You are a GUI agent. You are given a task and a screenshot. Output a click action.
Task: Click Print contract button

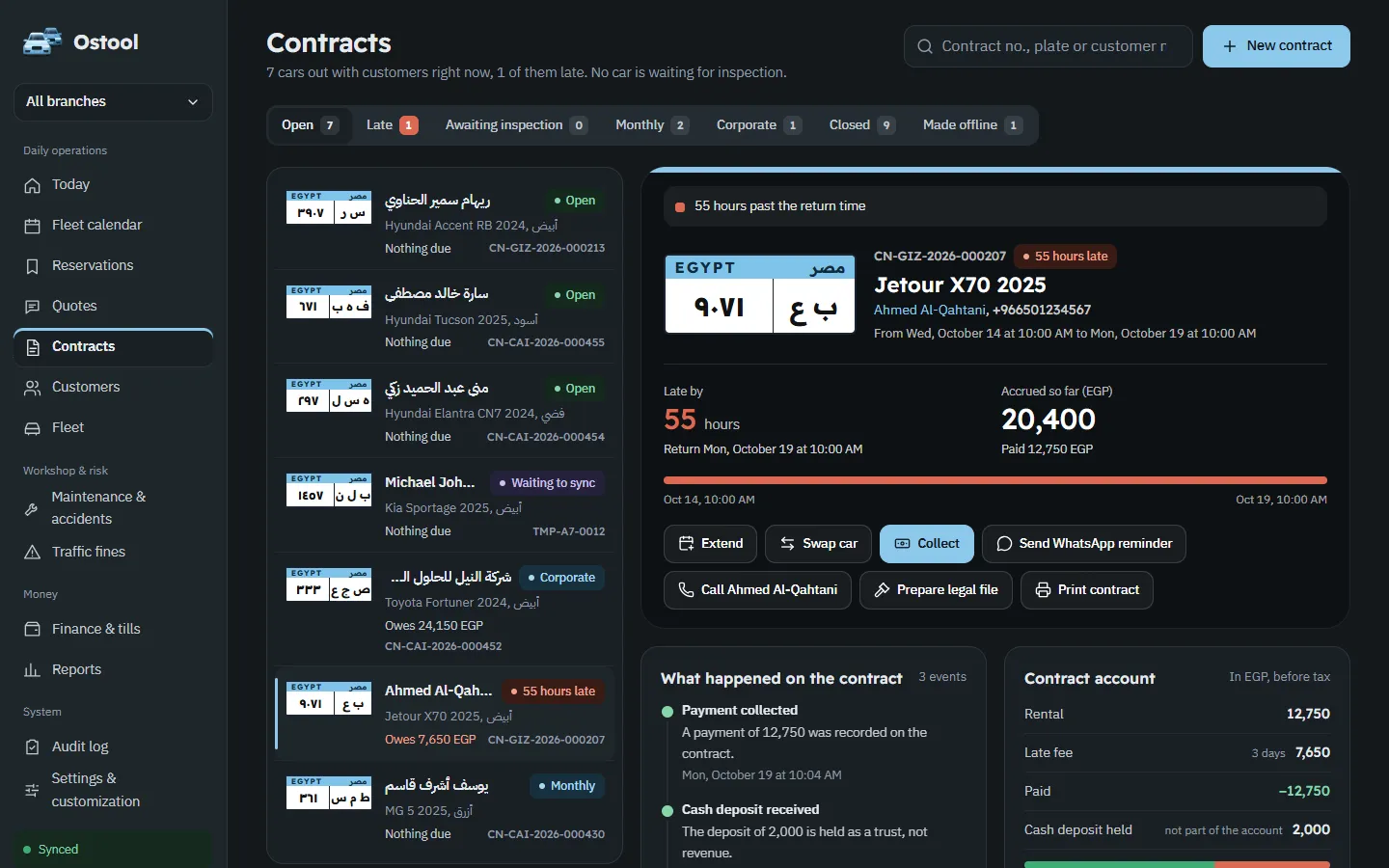[1087, 590]
